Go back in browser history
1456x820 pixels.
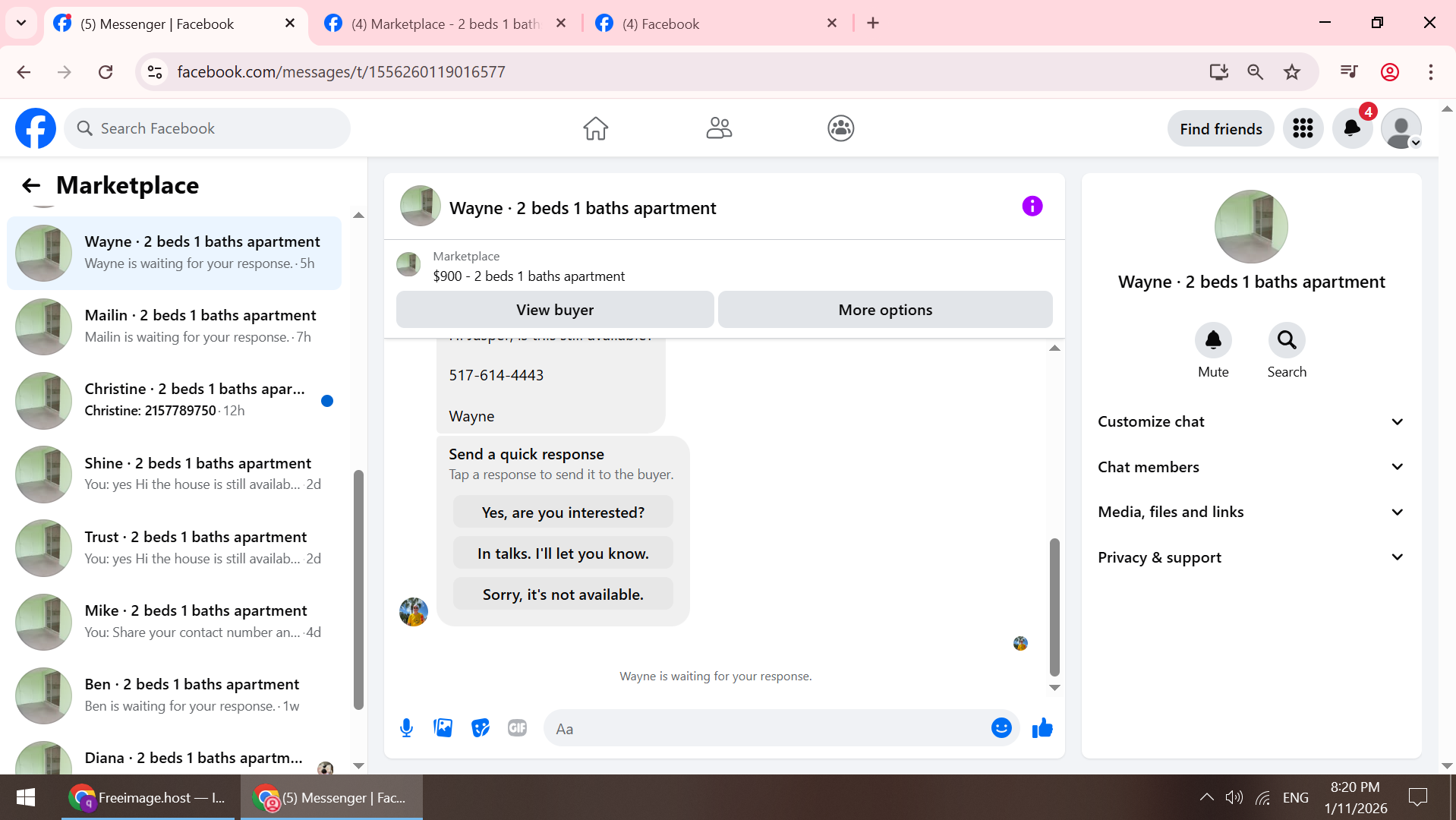click(x=24, y=72)
